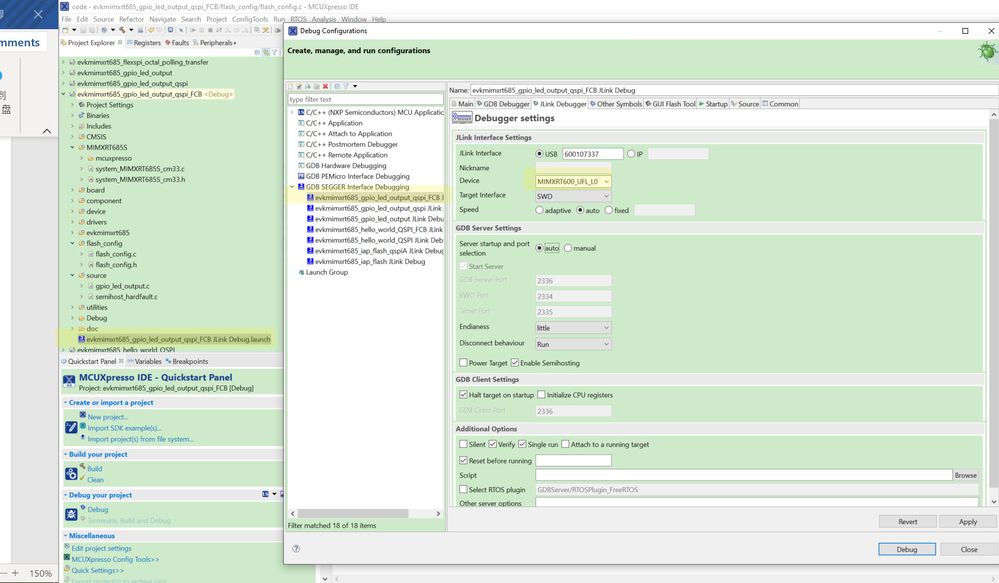Image resolution: width=999 pixels, height=583 pixels.
Task: Toggle the Power Target checkbox
Action: tap(463, 363)
